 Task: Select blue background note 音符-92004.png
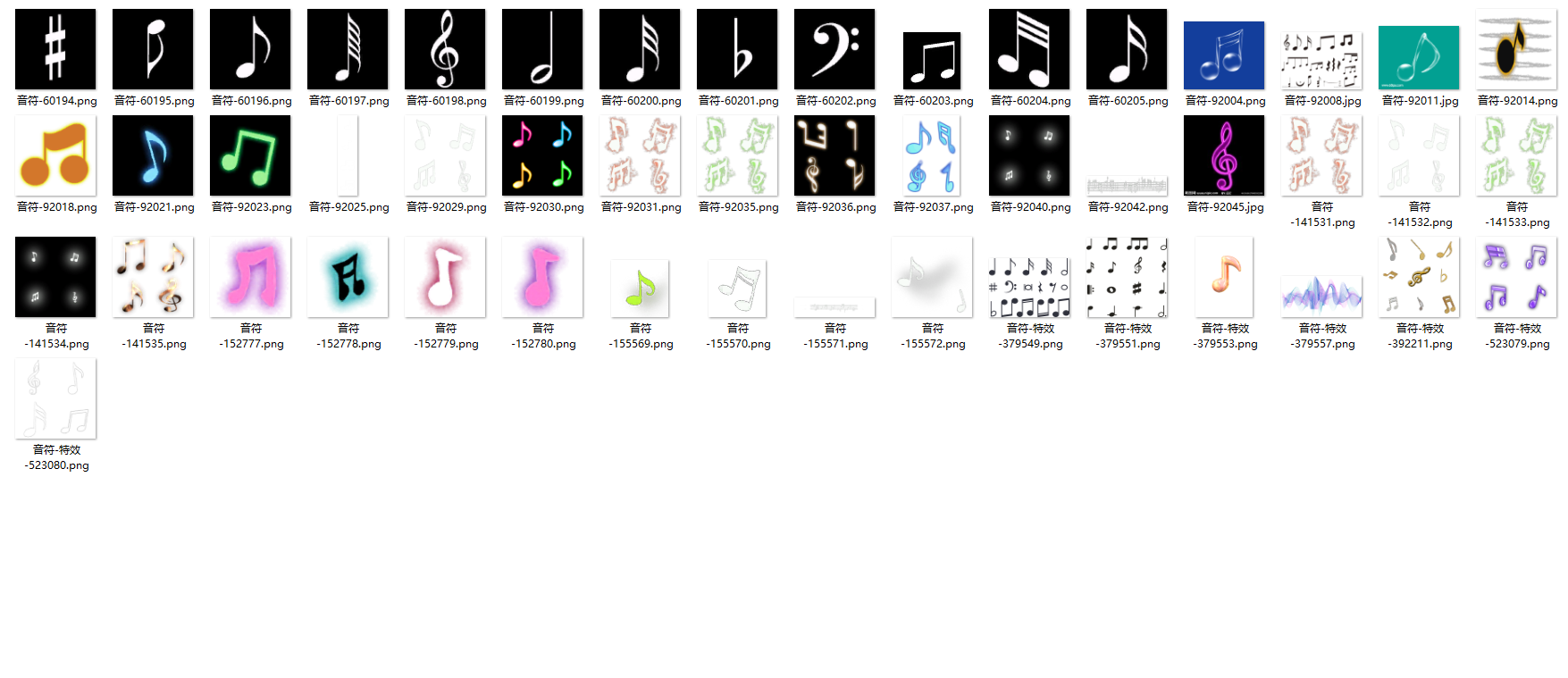(x=1224, y=55)
